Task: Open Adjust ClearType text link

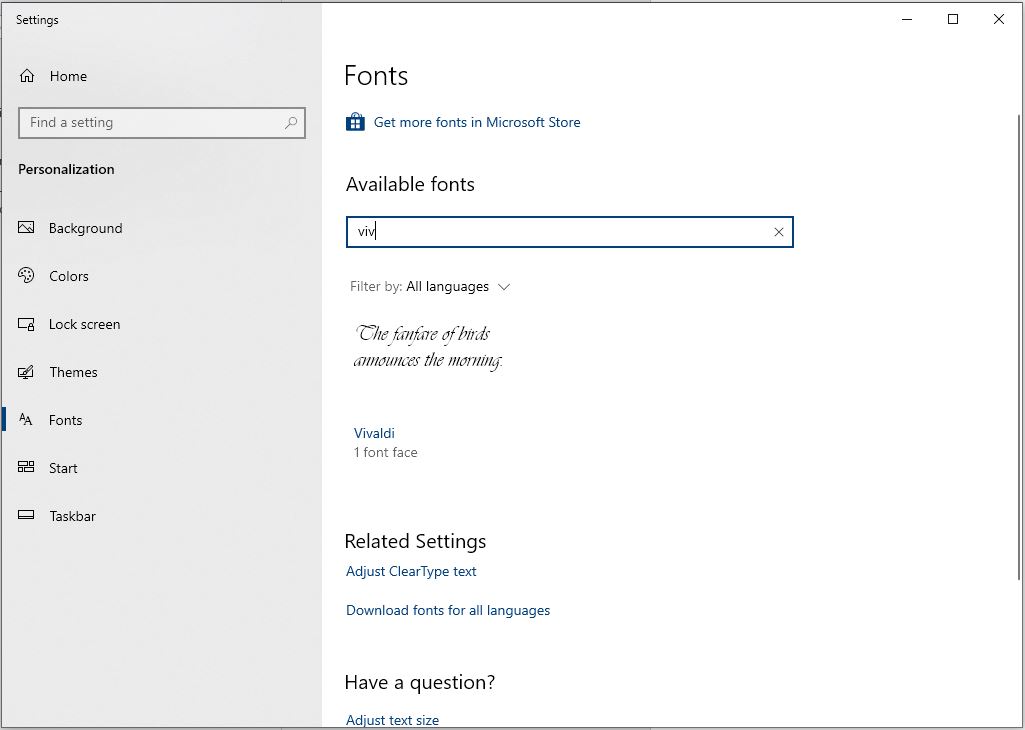Action: click(411, 571)
